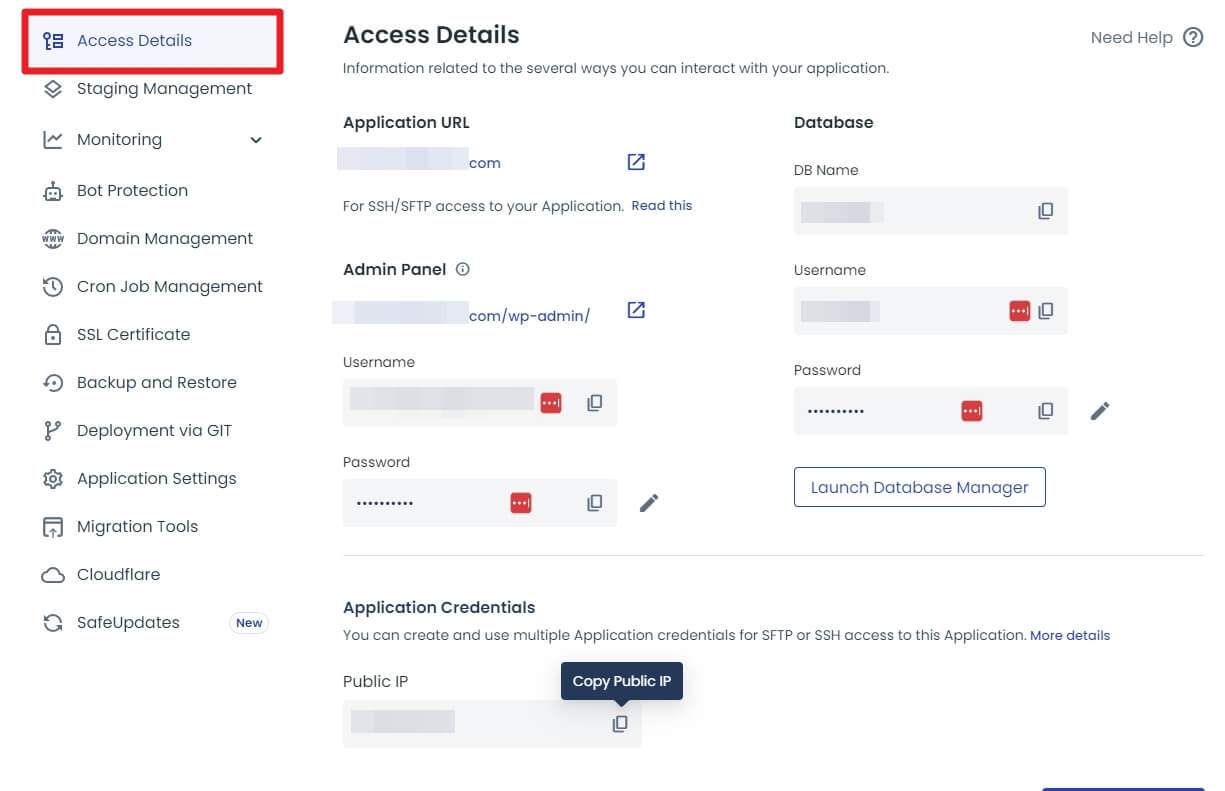Image resolution: width=1225 pixels, height=791 pixels.
Task: Reveal Database password red dots button
Action: (x=971, y=411)
